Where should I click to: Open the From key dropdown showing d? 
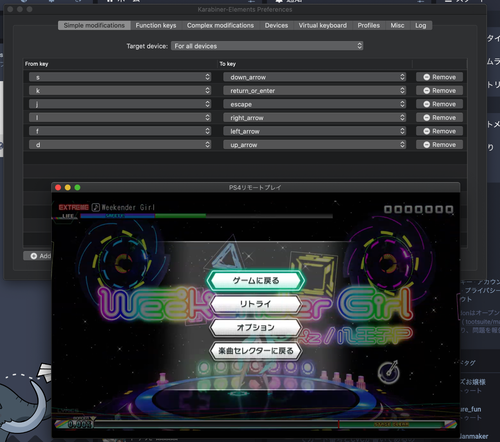120,145
